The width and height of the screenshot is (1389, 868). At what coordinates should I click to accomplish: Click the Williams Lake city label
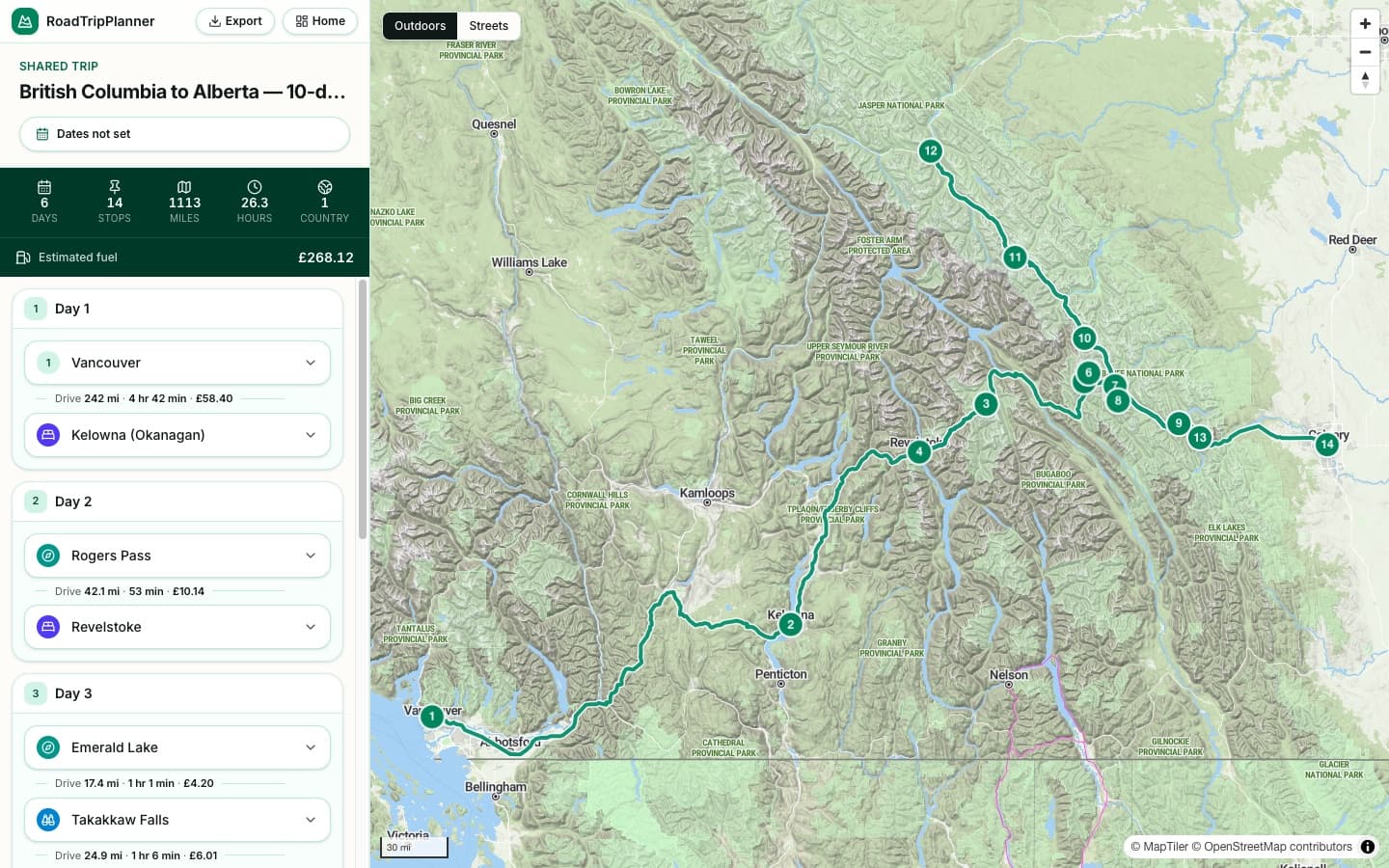point(529,262)
